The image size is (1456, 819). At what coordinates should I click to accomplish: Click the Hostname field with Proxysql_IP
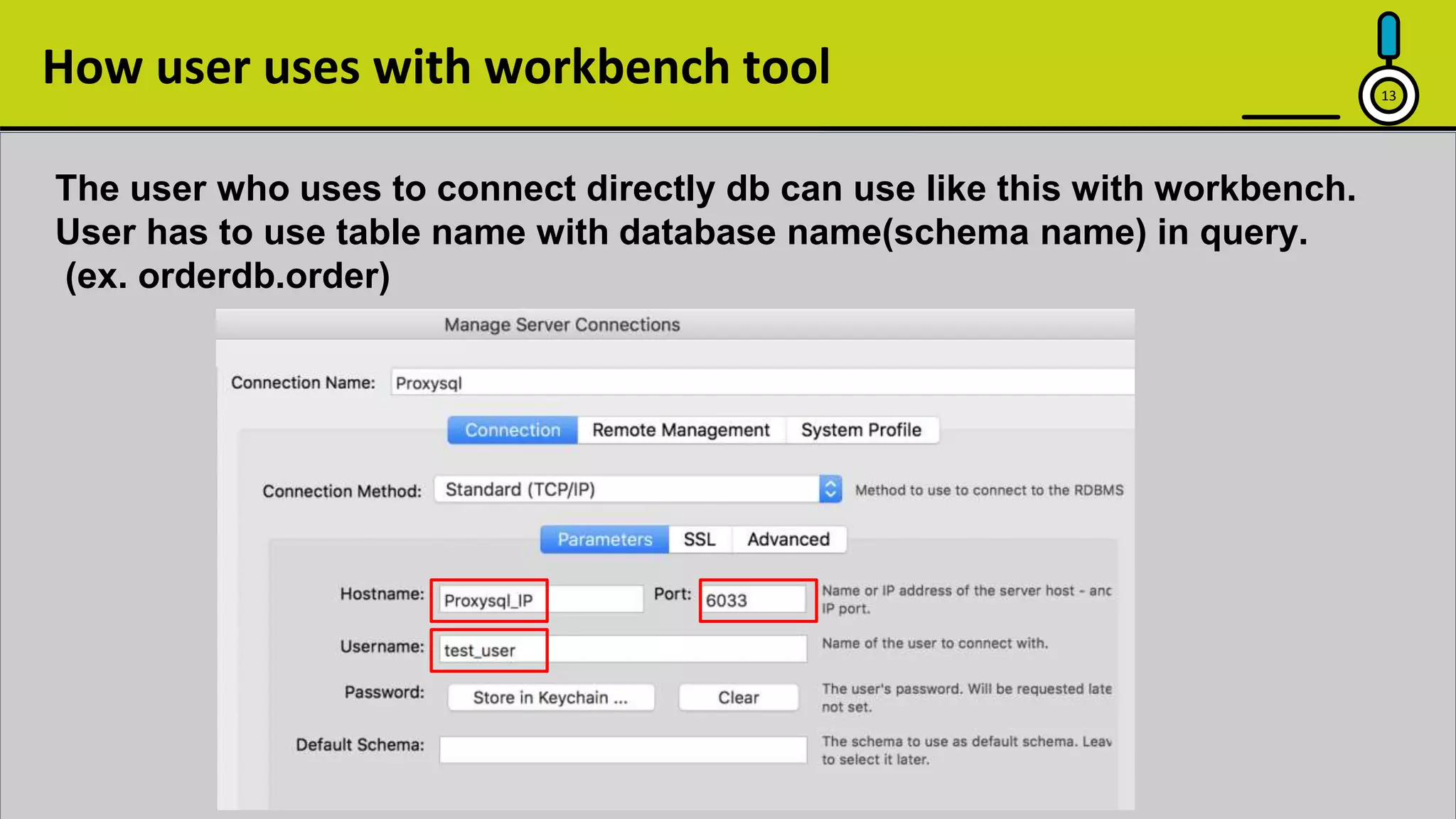541,599
